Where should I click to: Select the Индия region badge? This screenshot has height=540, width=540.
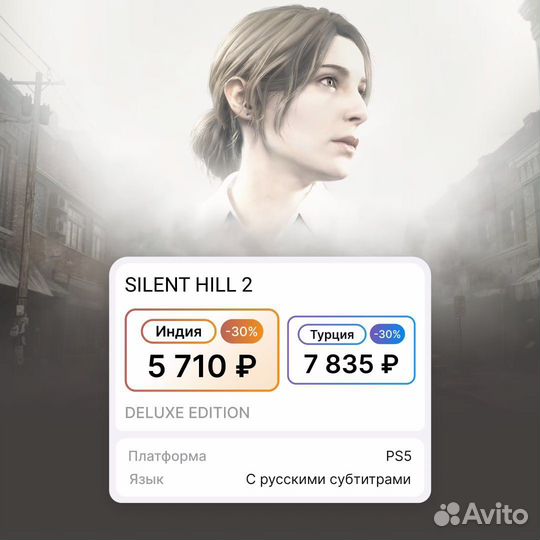point(178,331)
